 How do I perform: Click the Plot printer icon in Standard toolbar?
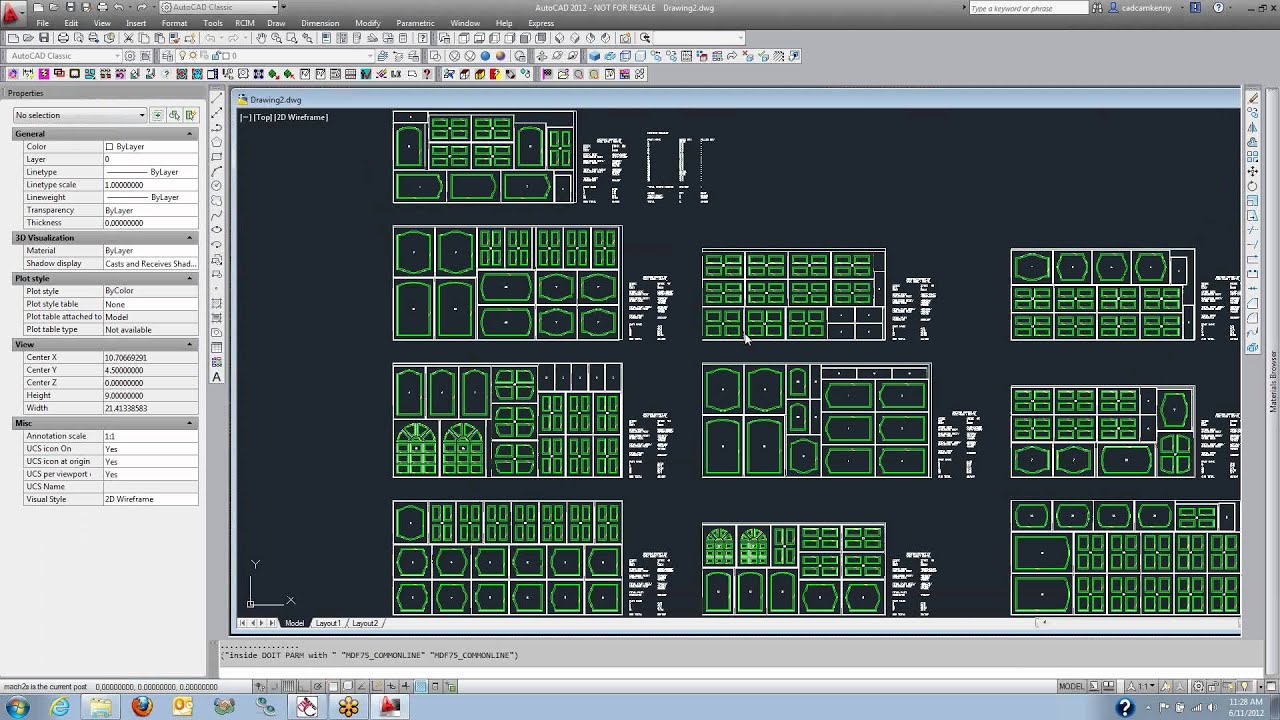click(64, 38)
